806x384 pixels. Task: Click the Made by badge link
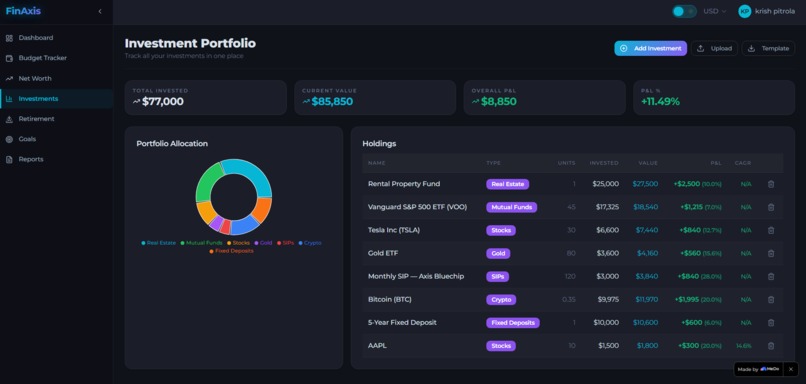pyautogui.click(x=759, y=369)
